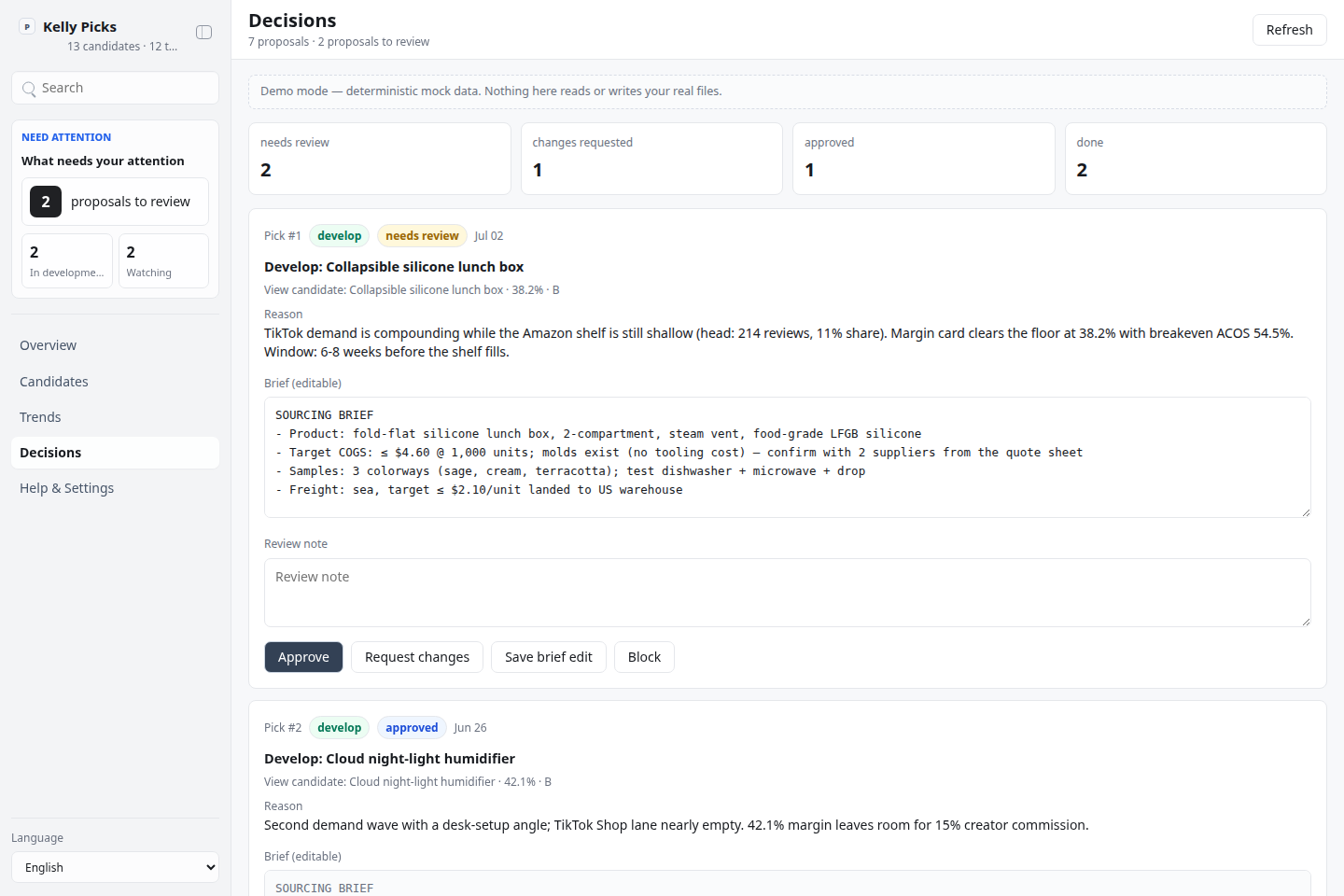Open the In development stat card

tap(67, 261)
